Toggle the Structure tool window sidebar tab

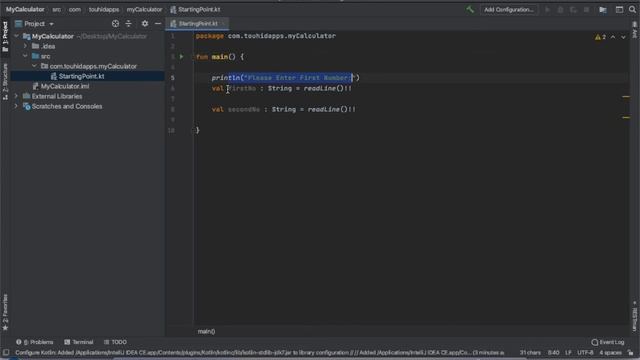coord(5,82)
